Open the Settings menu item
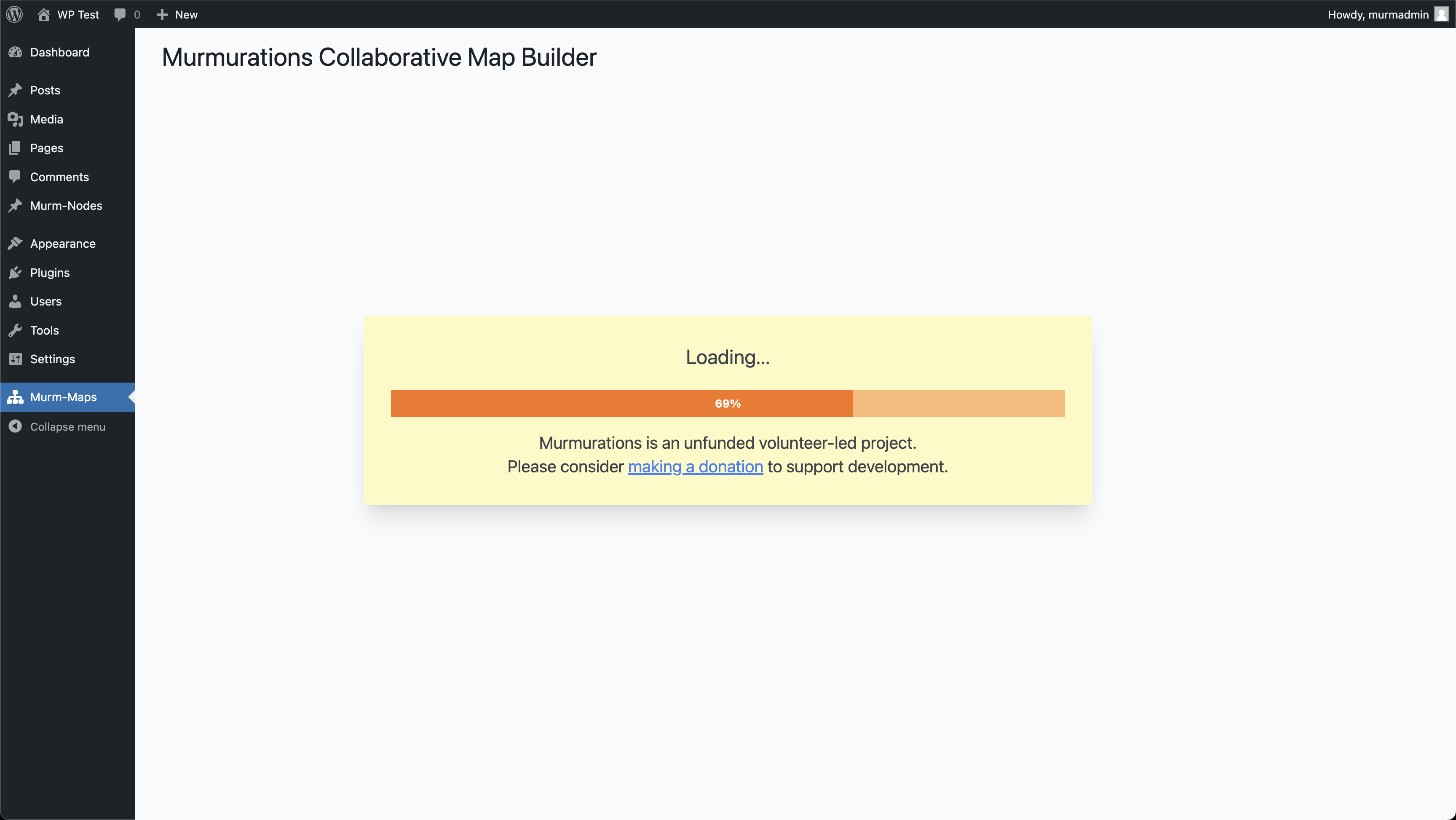Image resolution: width=1456 pixels, height=820 pixels. [67, 359]
